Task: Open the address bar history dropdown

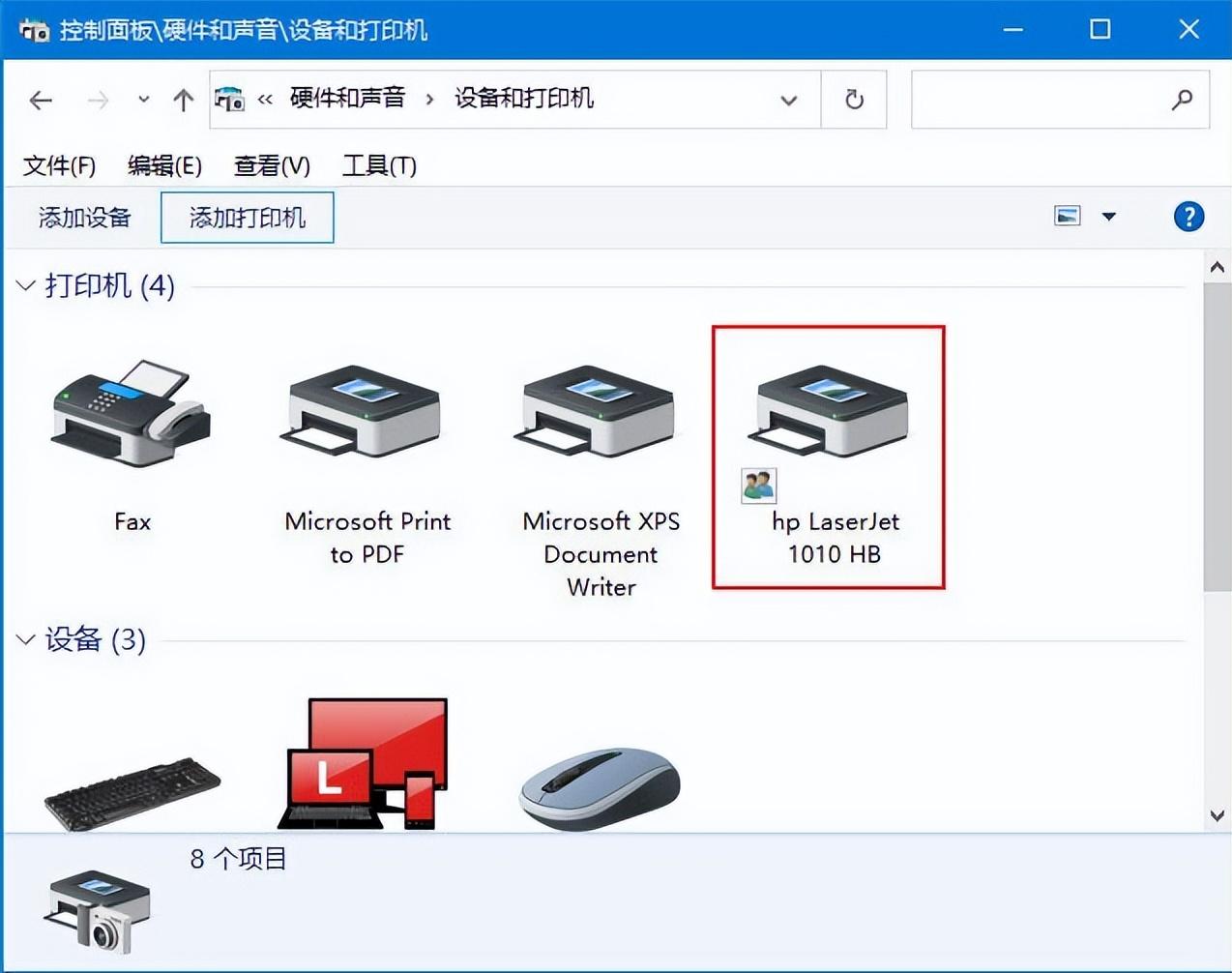Action: (789, 99)
